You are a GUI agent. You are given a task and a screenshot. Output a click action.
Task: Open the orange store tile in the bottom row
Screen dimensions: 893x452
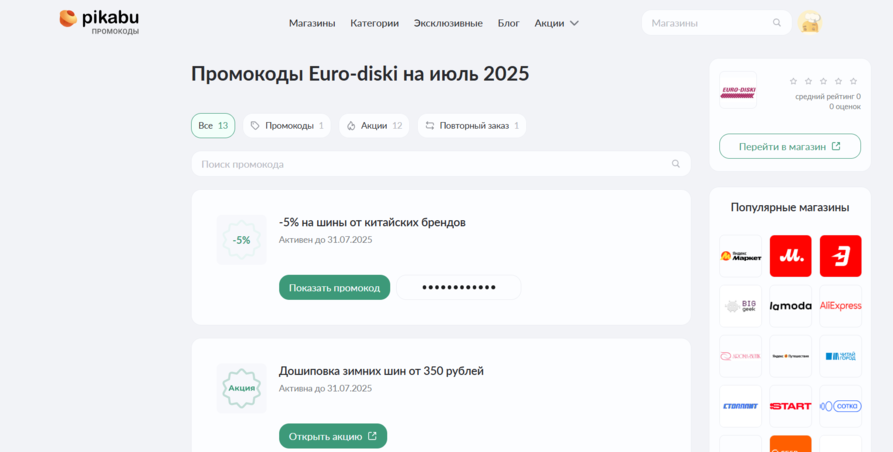pos(790,443)
